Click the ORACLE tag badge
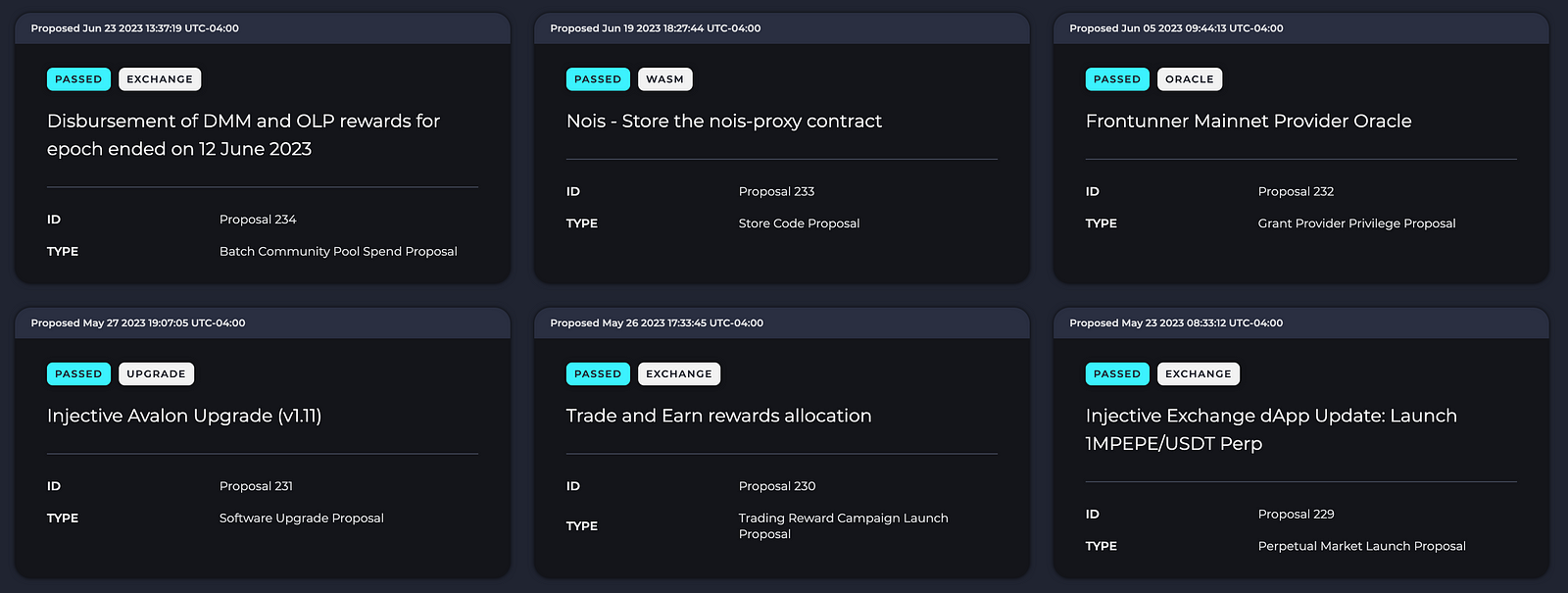The height and width of the screenshot is (593, 1568). [1189, 79]
